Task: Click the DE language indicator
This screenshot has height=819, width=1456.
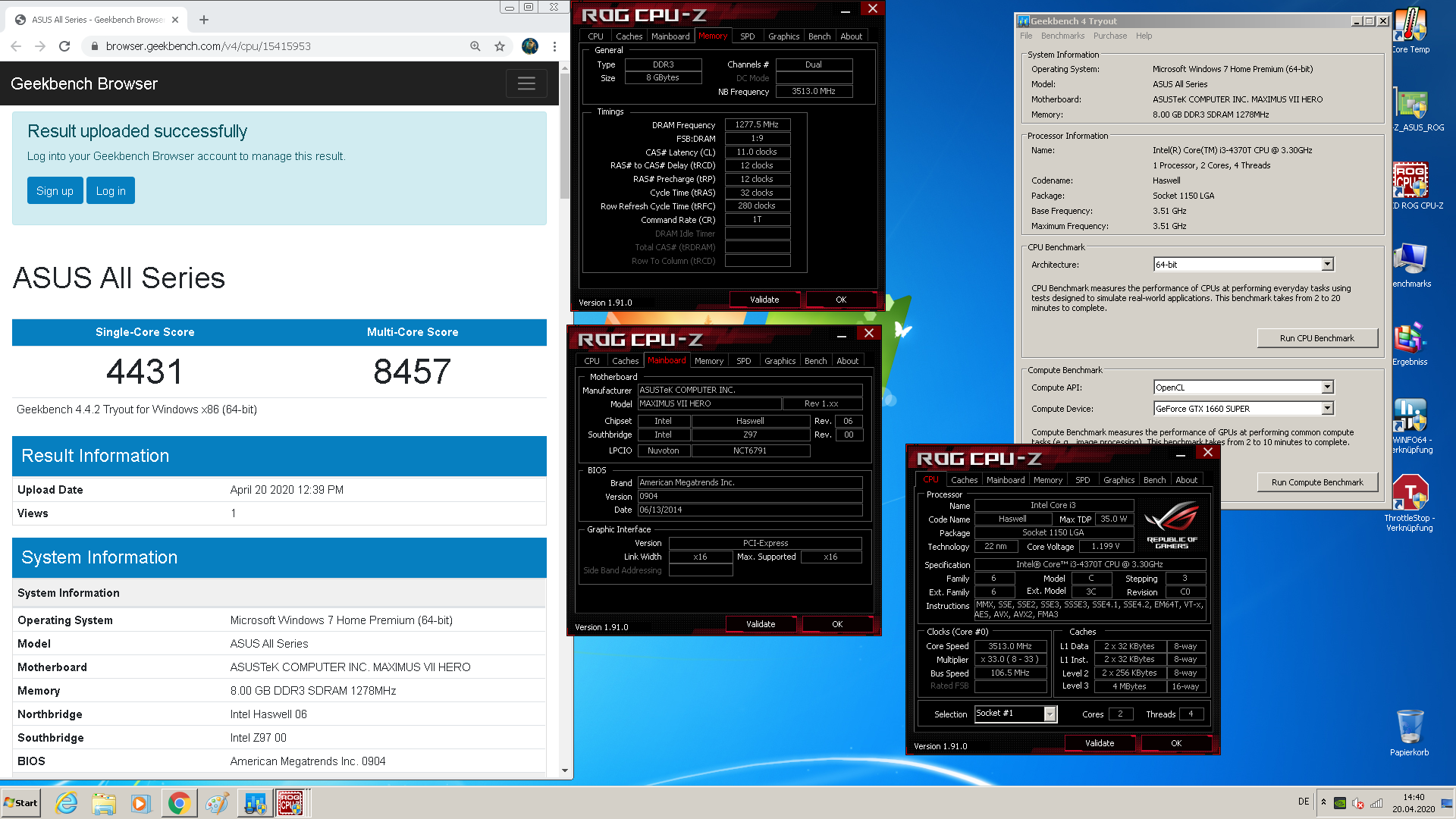Action: tap(1304, 802)
